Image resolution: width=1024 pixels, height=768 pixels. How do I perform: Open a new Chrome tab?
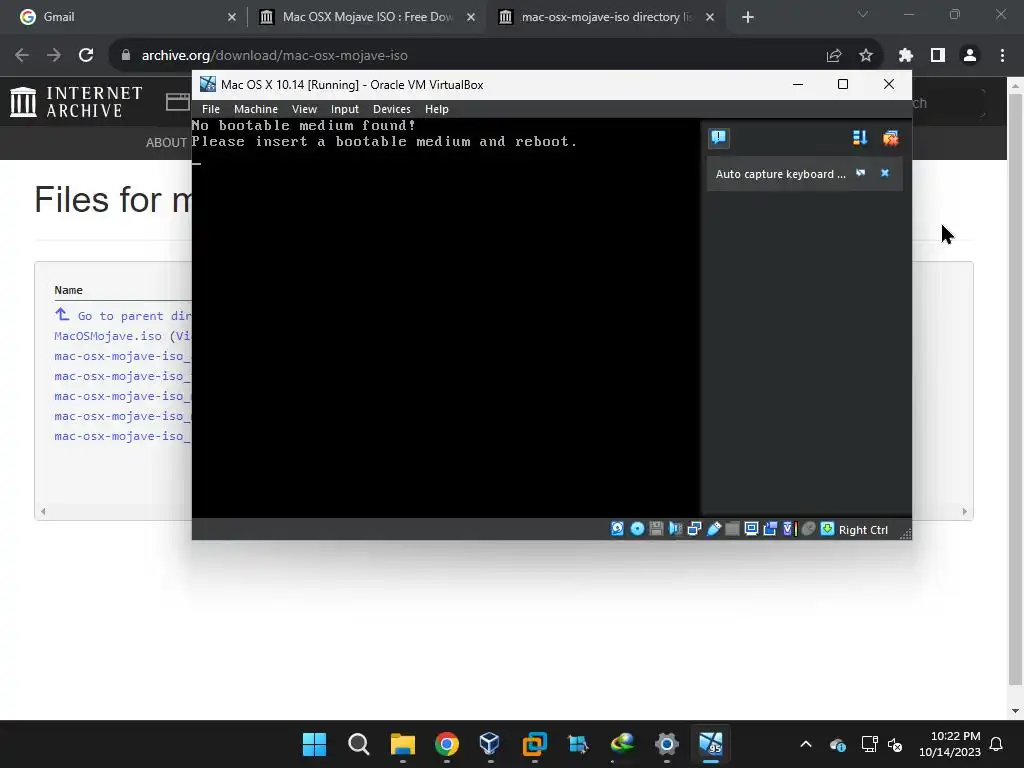pyautogui.click(x=748, y=17)
